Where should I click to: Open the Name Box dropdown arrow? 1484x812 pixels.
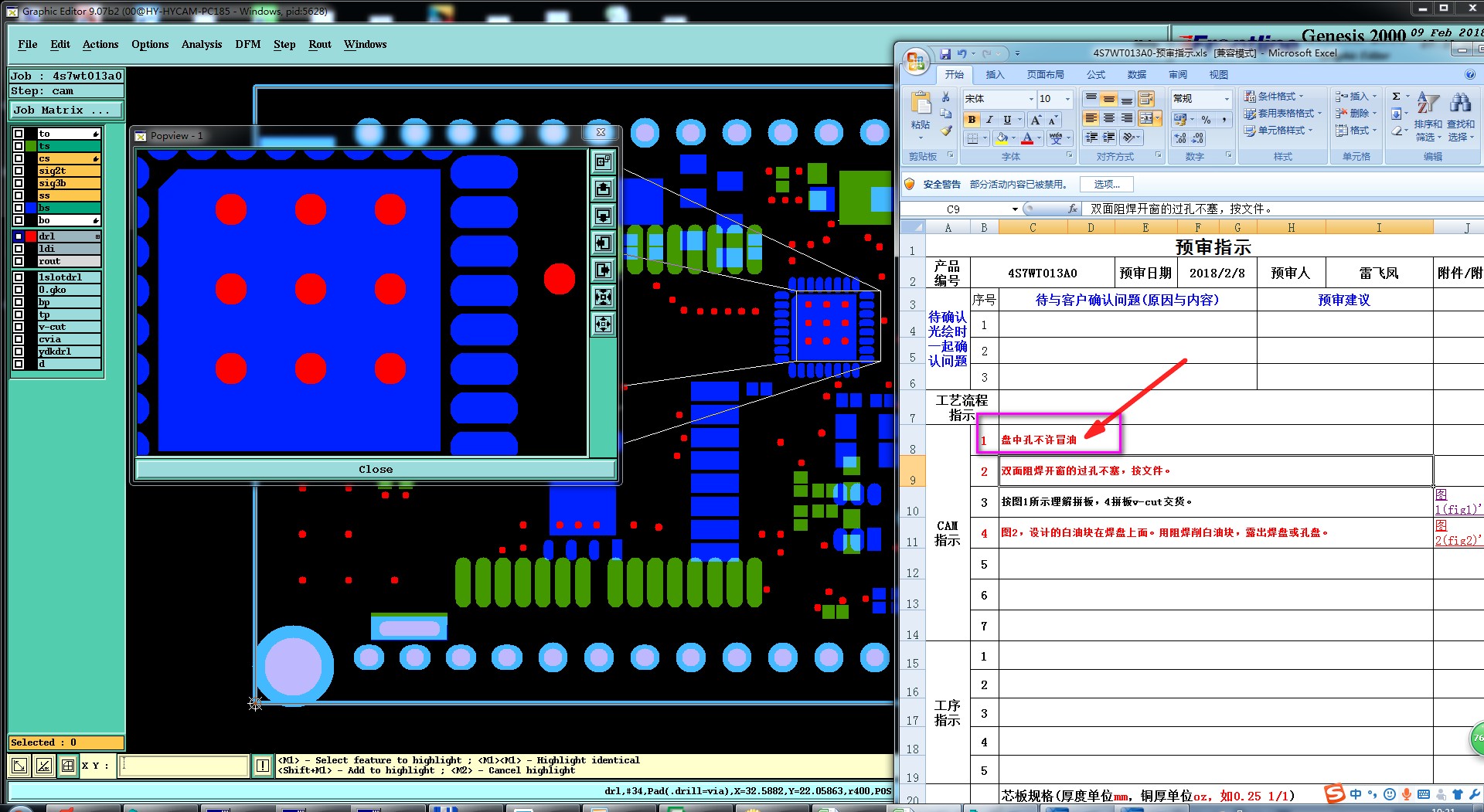1015,209
